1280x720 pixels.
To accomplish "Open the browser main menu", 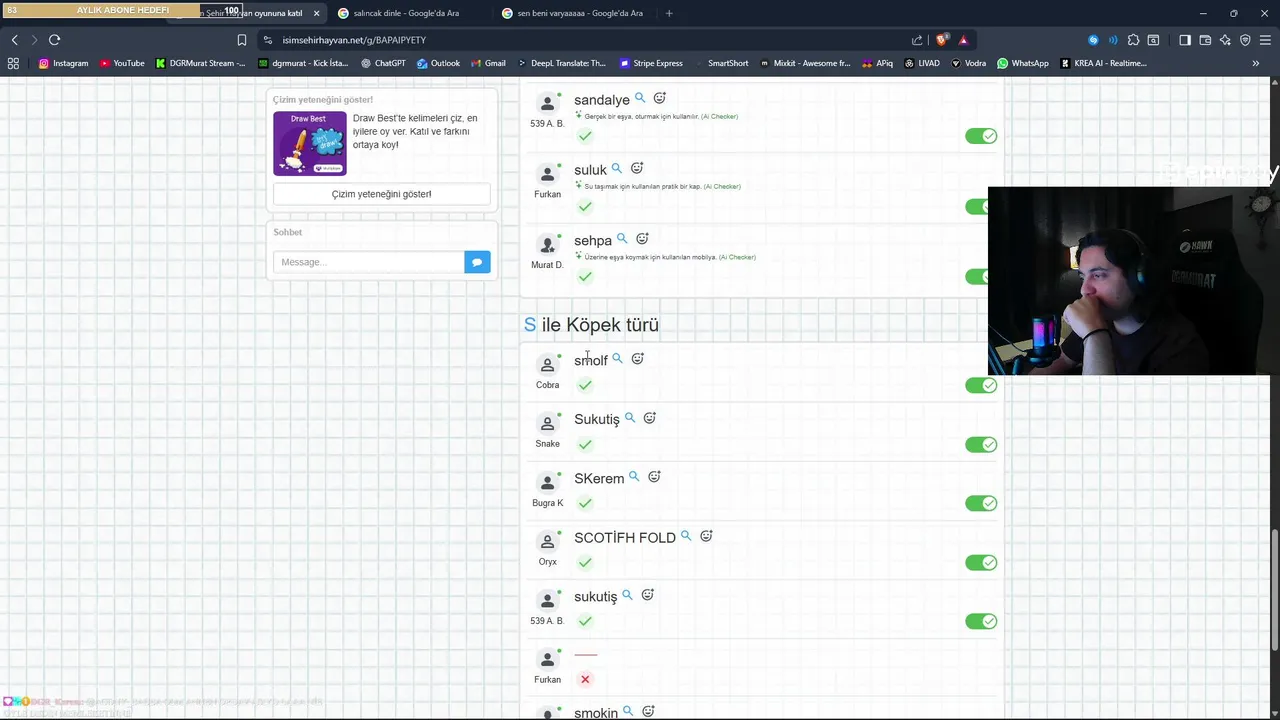I will tap(1264, 40).
